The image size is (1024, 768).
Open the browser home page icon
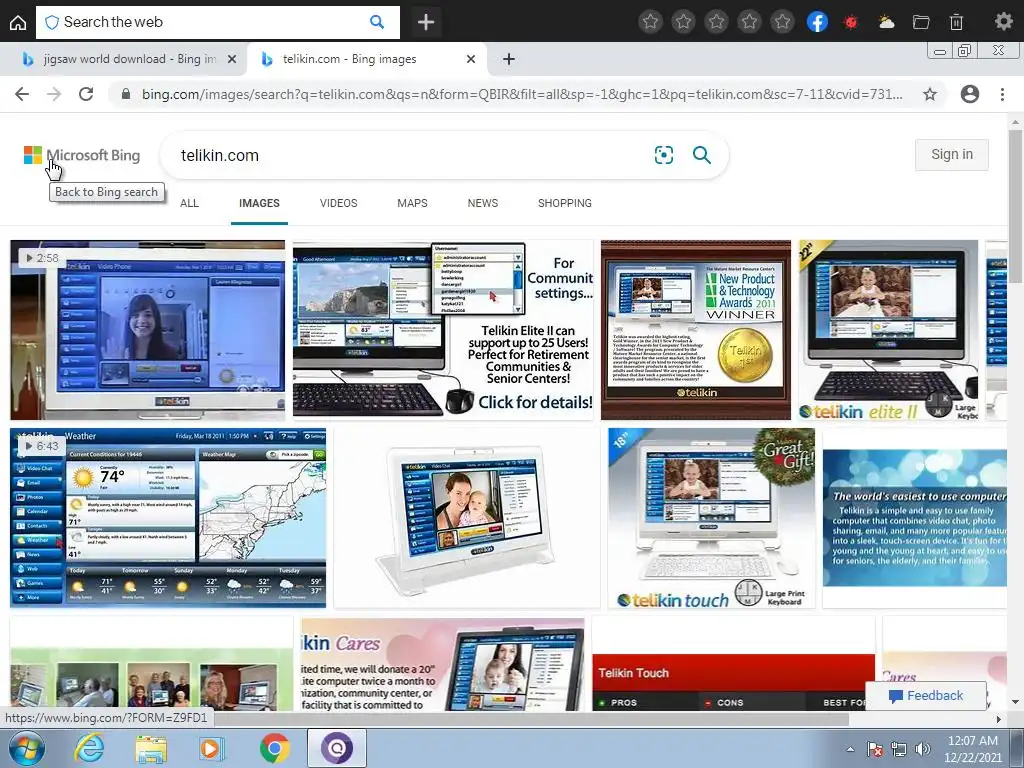(x=18, y=22)
